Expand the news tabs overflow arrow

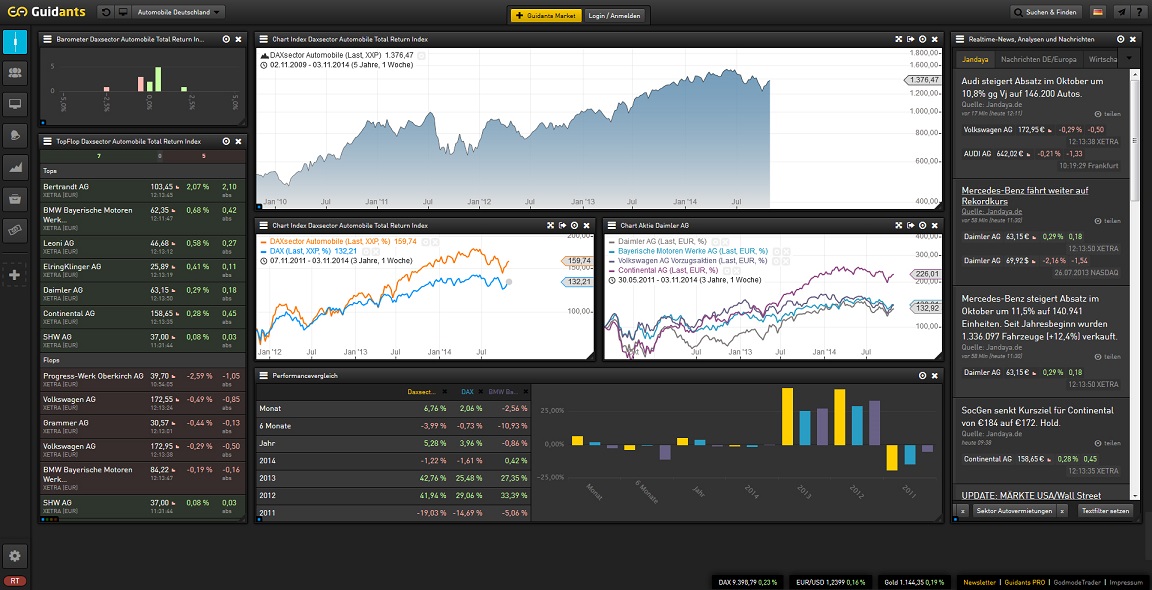click(1129, 59)
